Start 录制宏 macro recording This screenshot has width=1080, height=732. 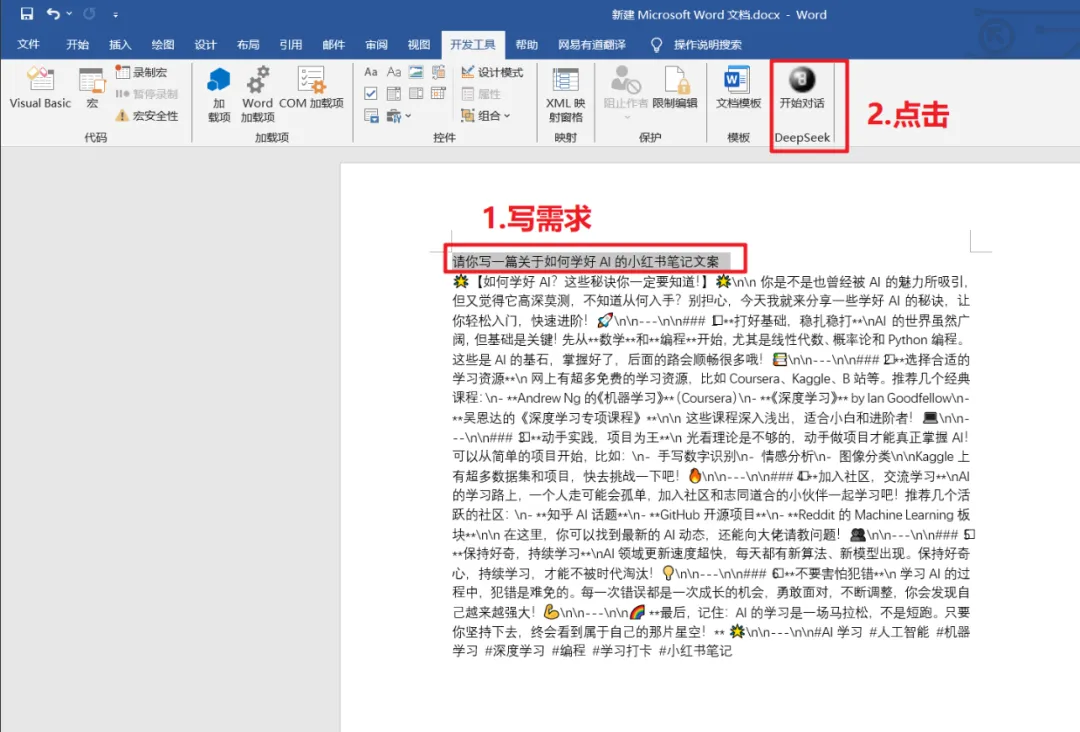[x=141, y=72]
